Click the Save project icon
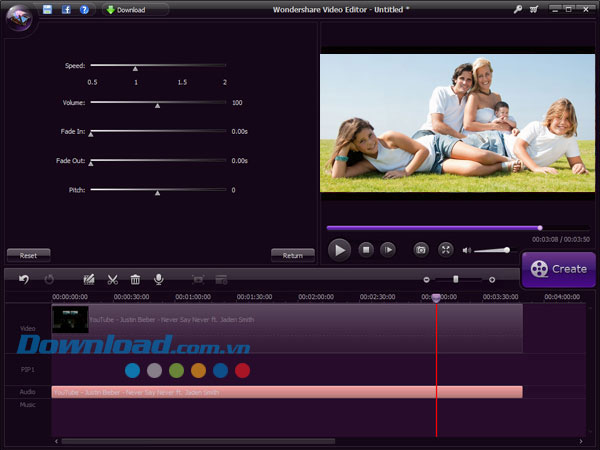 (x=47, y=9)
